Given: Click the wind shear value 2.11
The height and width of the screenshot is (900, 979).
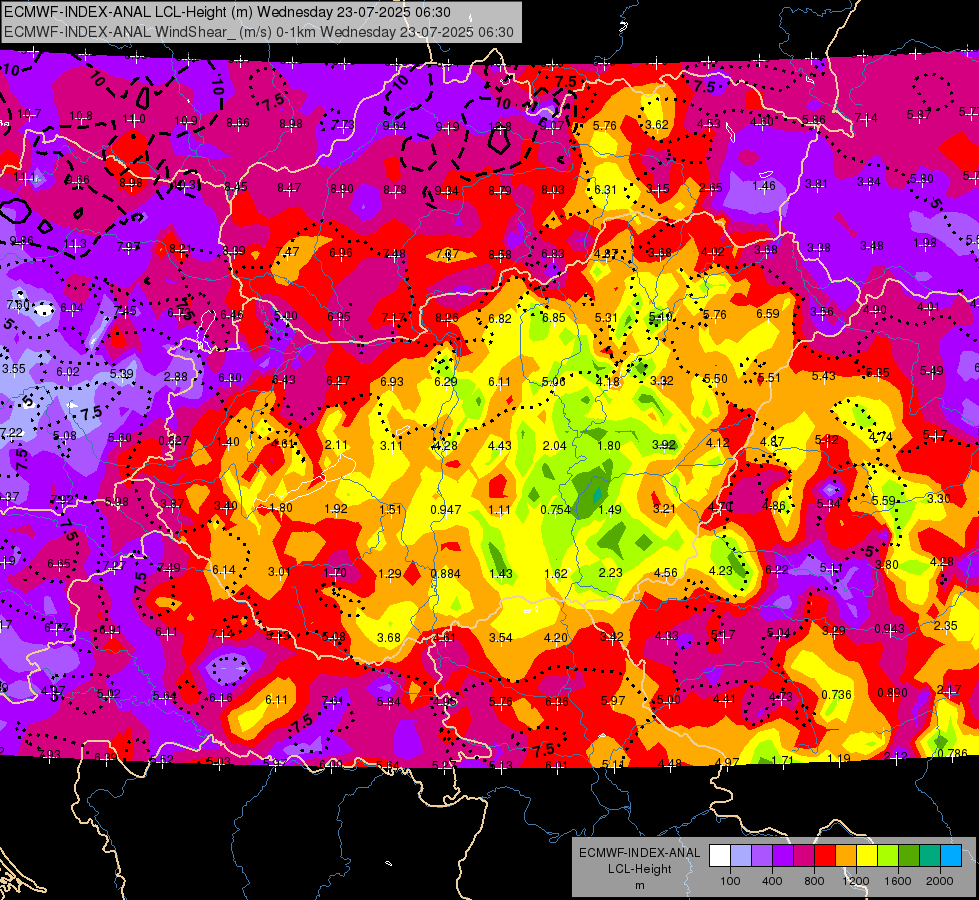Looking at the screenshot, I should tap(336, 445).
